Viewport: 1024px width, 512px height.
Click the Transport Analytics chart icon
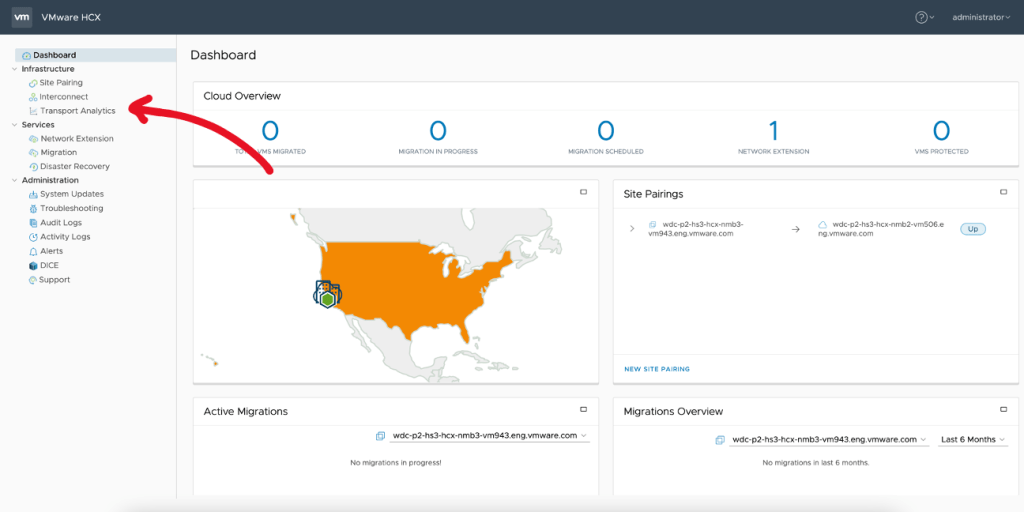[33, 111]
